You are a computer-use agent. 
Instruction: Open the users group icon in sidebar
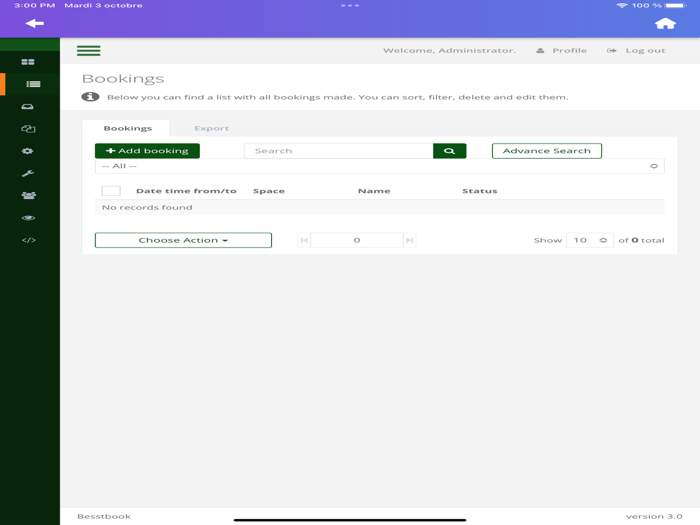(x=29, y=195)
